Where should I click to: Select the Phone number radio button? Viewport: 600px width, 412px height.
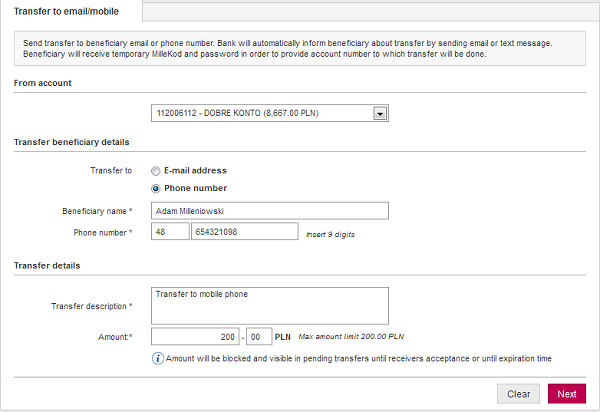pyautogui.click(x=156, y=188)
